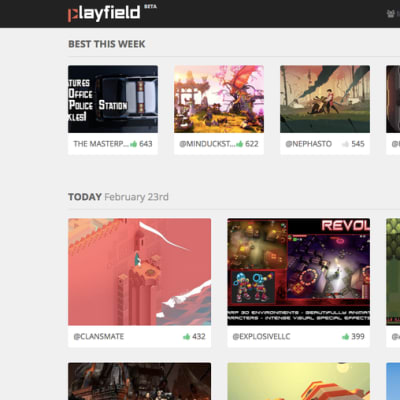Click the thumbs-up icon on the @MINDUCKST... card
Viewport: 400px width, 400px height.
(x=239, y=144)
